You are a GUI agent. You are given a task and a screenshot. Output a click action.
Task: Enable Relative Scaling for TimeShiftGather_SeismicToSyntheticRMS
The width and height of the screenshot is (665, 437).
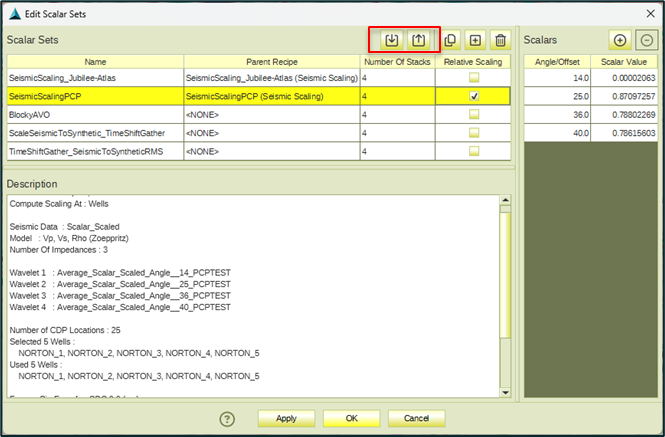[474, 151]
